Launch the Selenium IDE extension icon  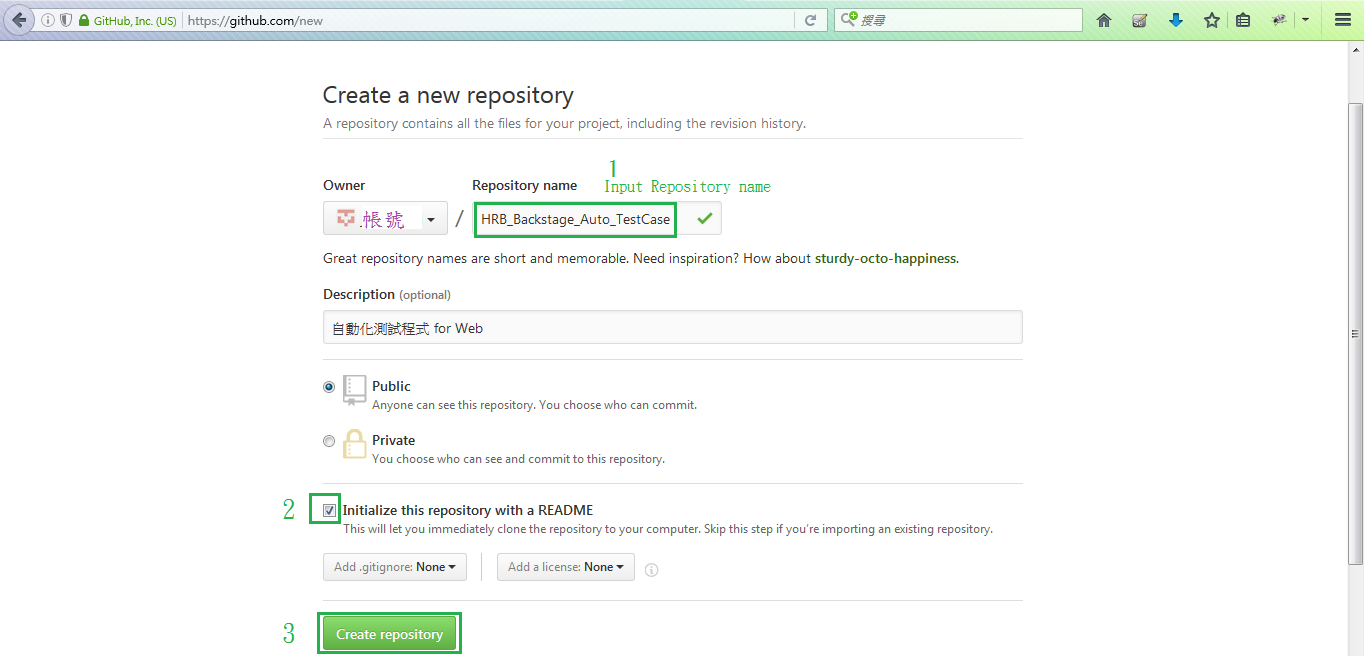pos(1139,19)
